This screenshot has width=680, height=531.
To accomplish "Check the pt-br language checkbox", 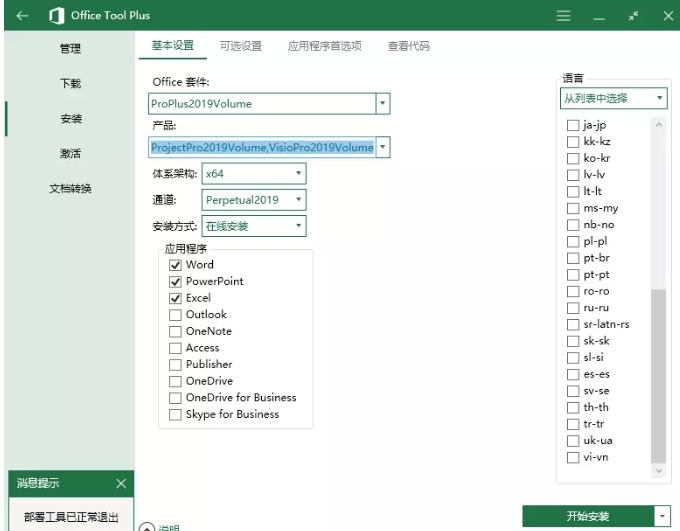I will [x=573, y=258].
